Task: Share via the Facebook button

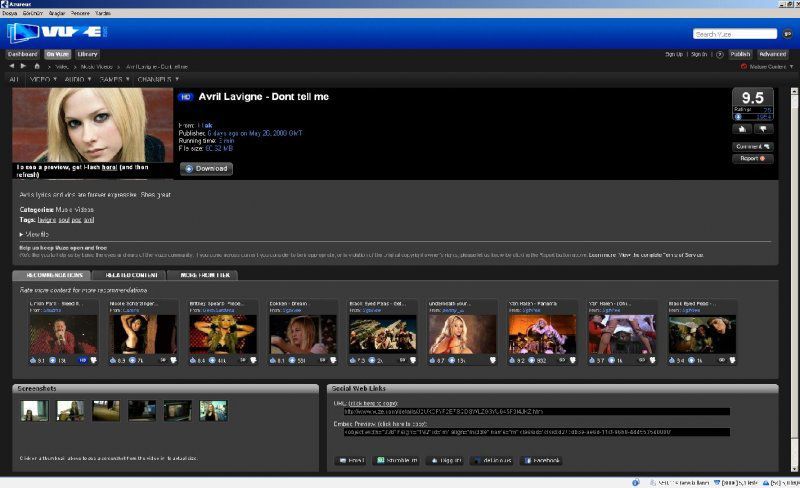Action: tap(541, 461)
